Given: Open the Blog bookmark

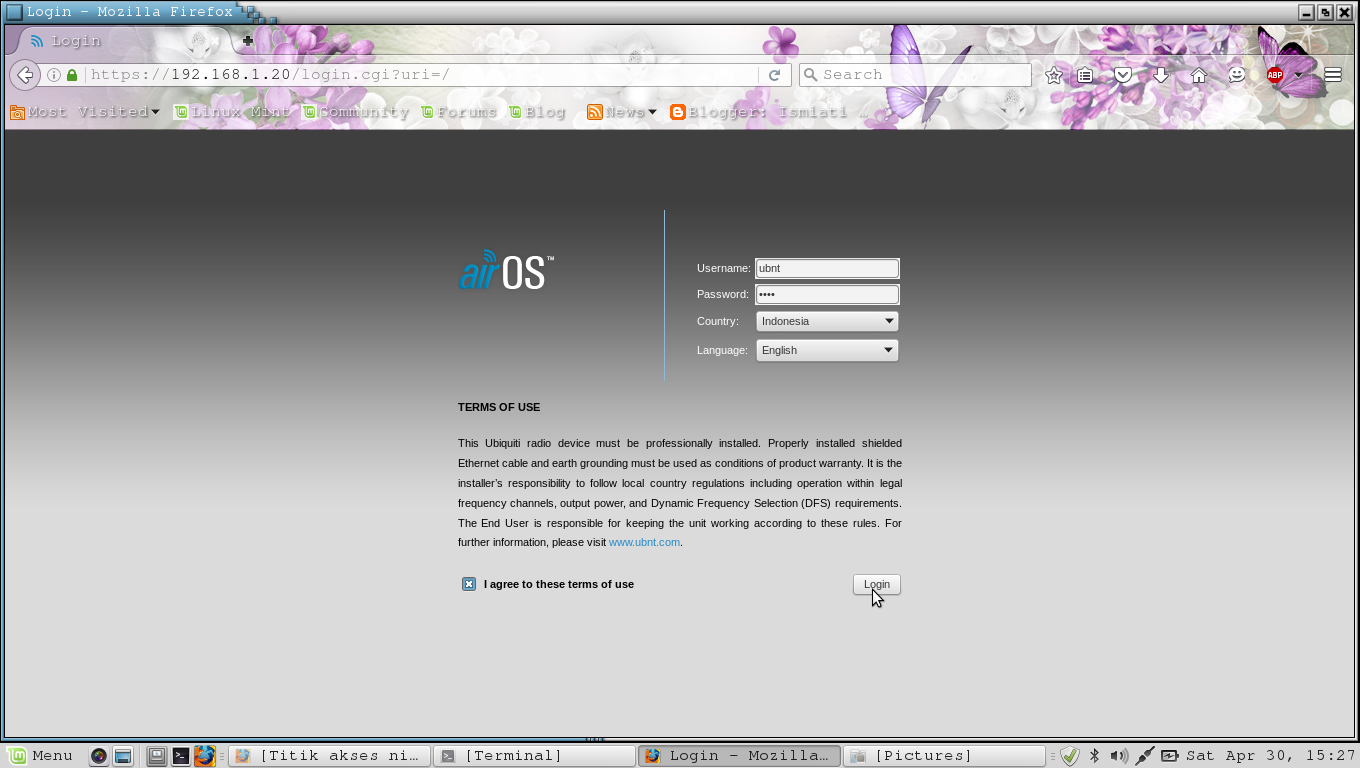Looking at the screenshot, I should click(537, 112).
